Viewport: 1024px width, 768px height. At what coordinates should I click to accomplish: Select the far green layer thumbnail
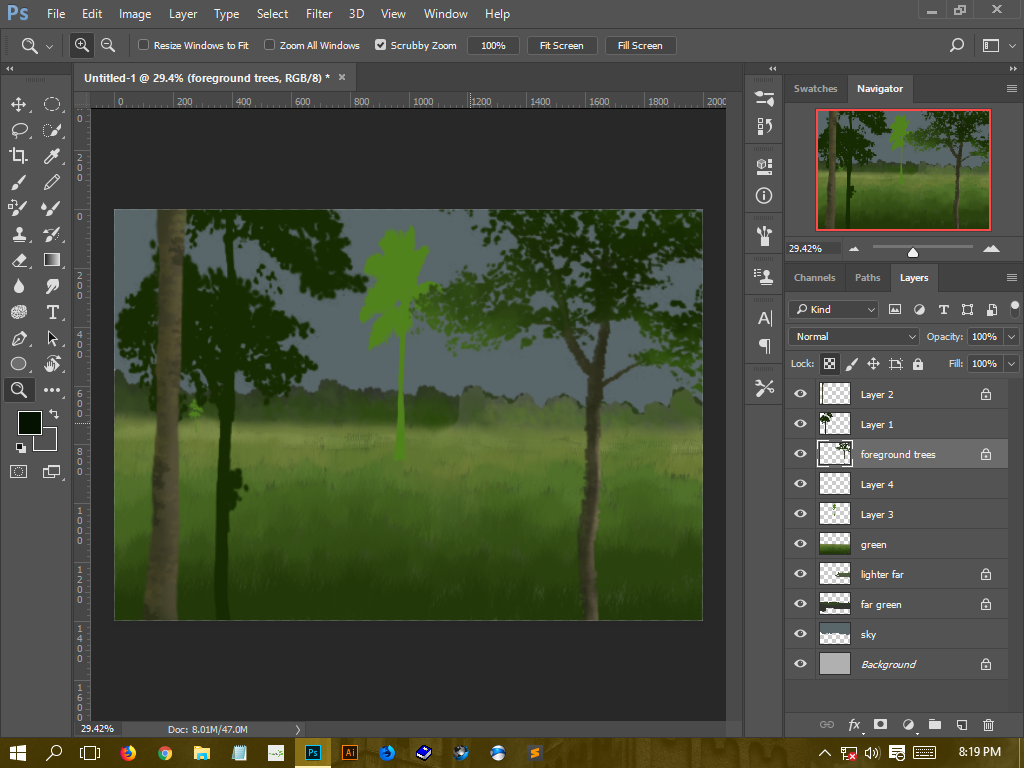pyautogui.click(x=835, y=604)
